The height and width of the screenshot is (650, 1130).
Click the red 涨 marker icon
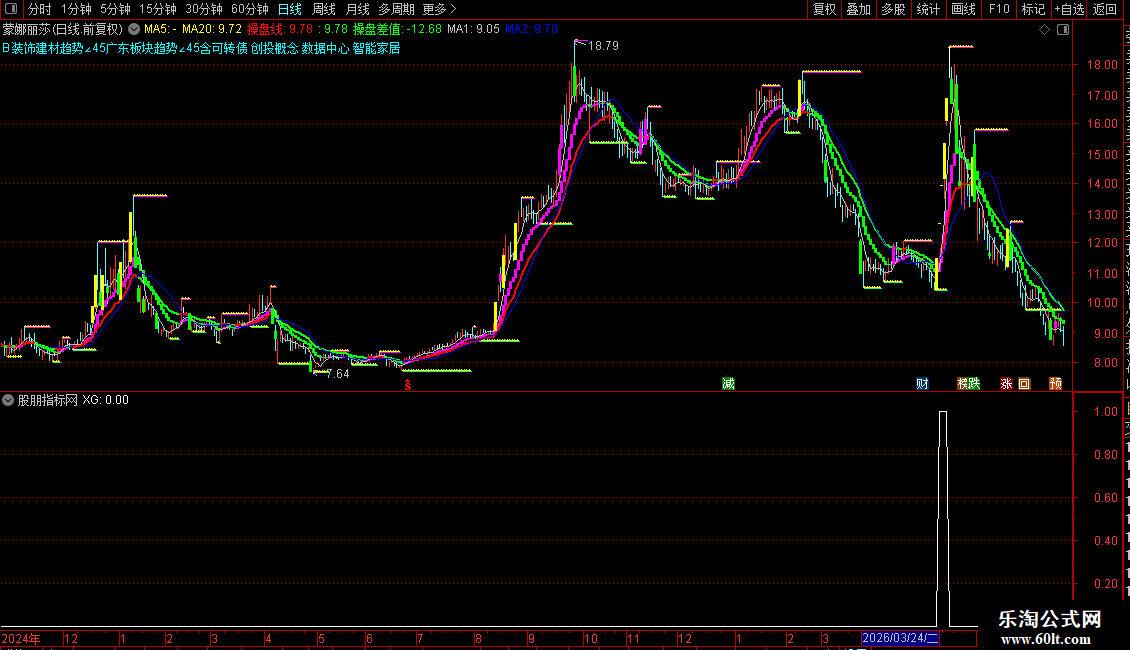1007,383
